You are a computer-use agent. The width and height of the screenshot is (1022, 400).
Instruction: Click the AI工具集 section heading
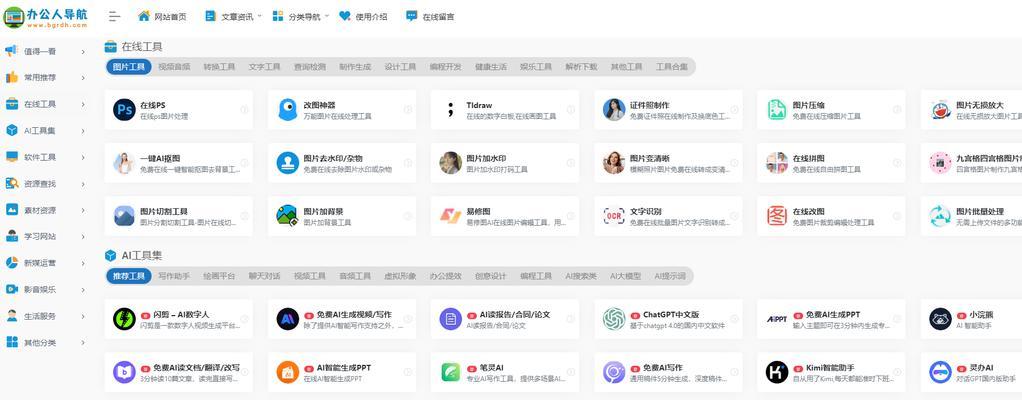coord(141,256)
